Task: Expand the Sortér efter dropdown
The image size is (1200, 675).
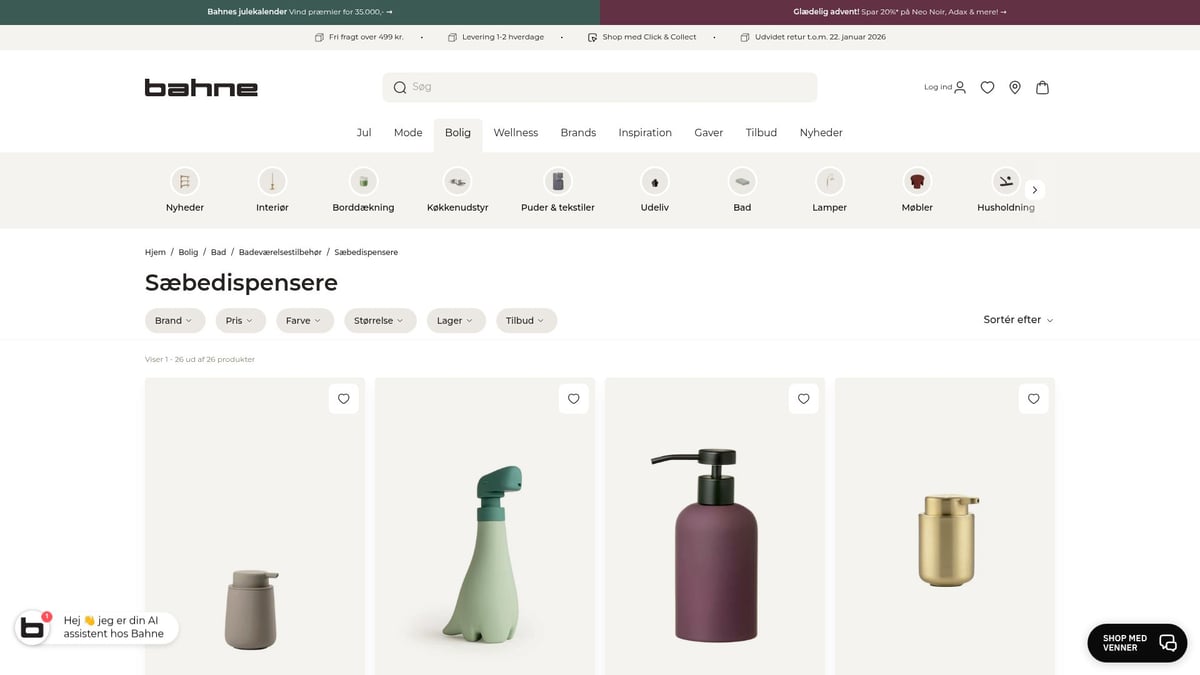Action: click(1018, 320)
